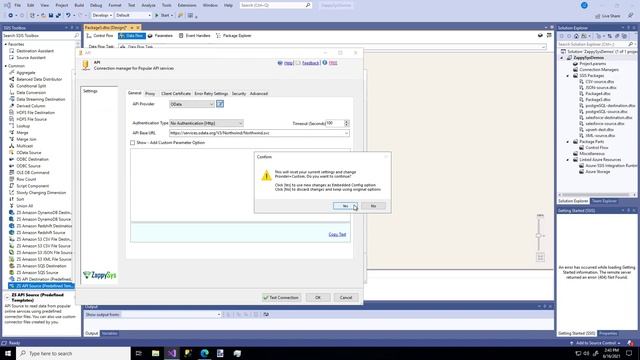Screen dimensions: 640x360
Task: Open the Feedback link in API dialog
Action: pyautogui.click(x=310, y=63)
